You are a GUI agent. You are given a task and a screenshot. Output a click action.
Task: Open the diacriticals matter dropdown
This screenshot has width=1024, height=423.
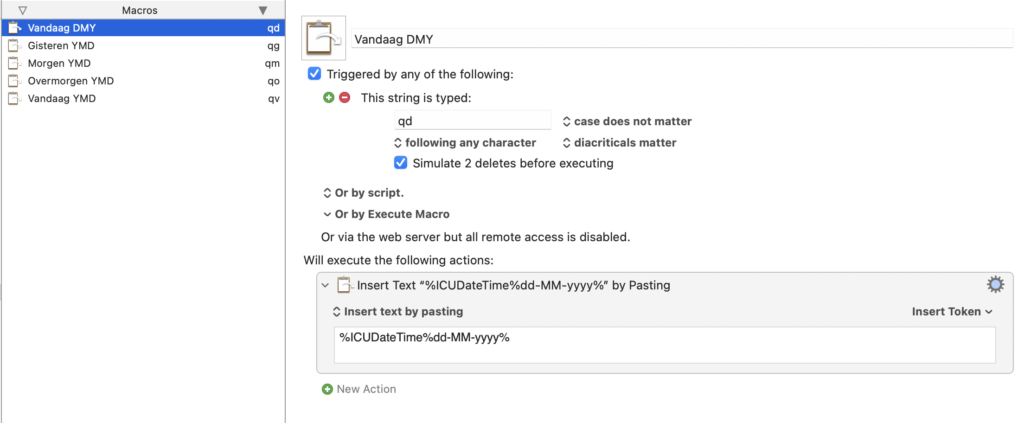click(619, 143)
